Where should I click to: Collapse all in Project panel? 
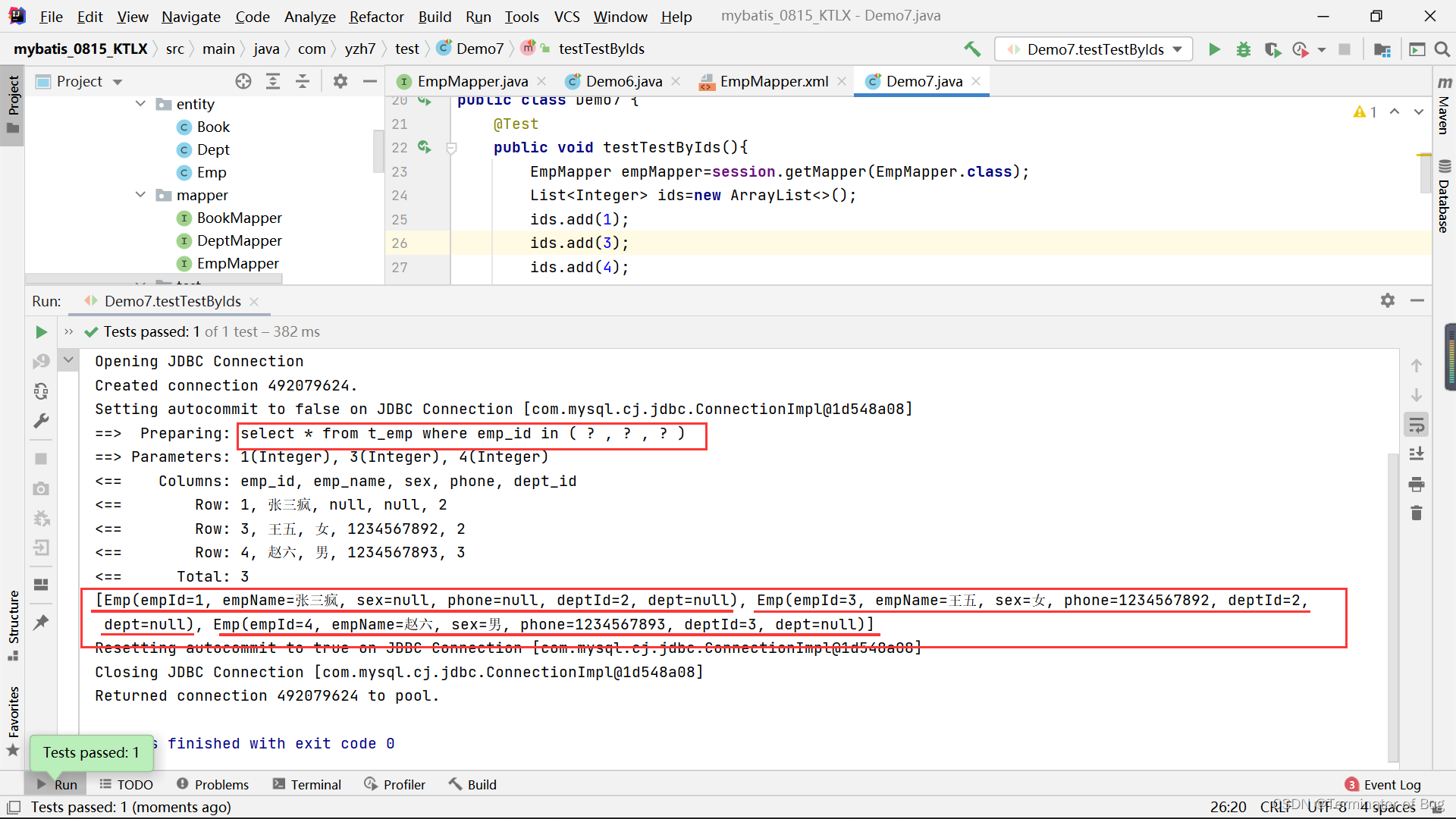tap(303, 81)
